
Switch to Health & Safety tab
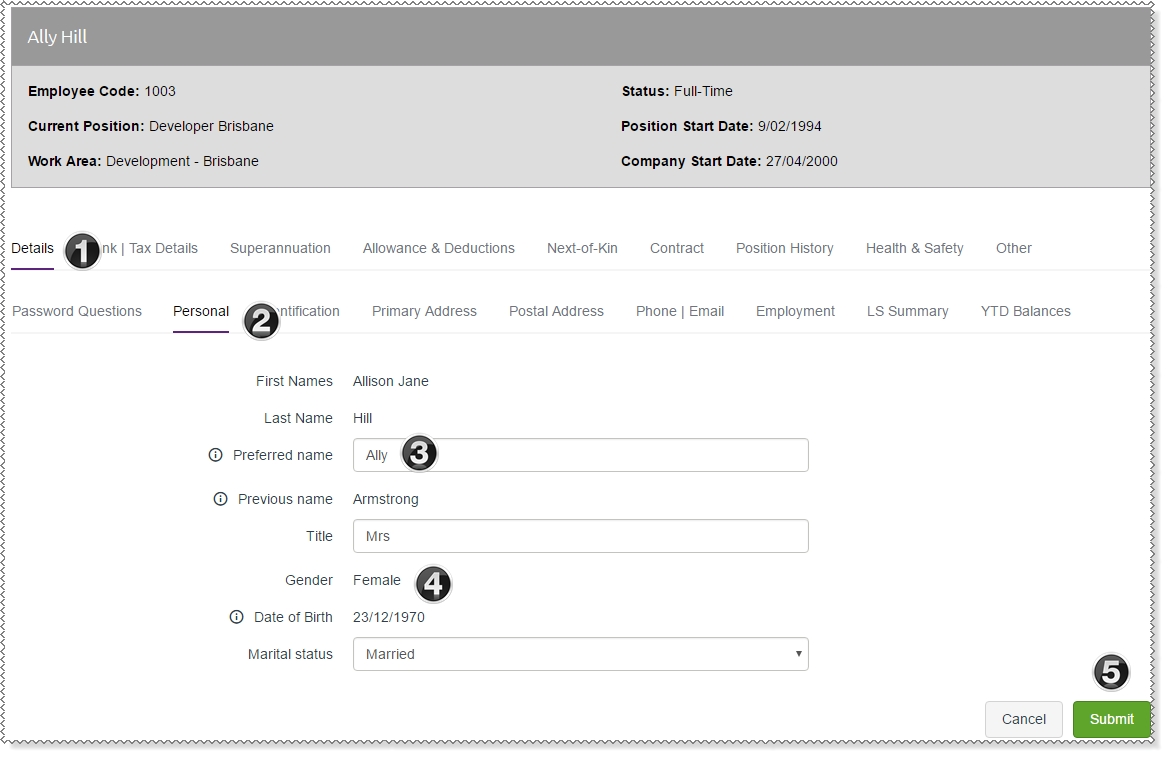coord(914,248)
